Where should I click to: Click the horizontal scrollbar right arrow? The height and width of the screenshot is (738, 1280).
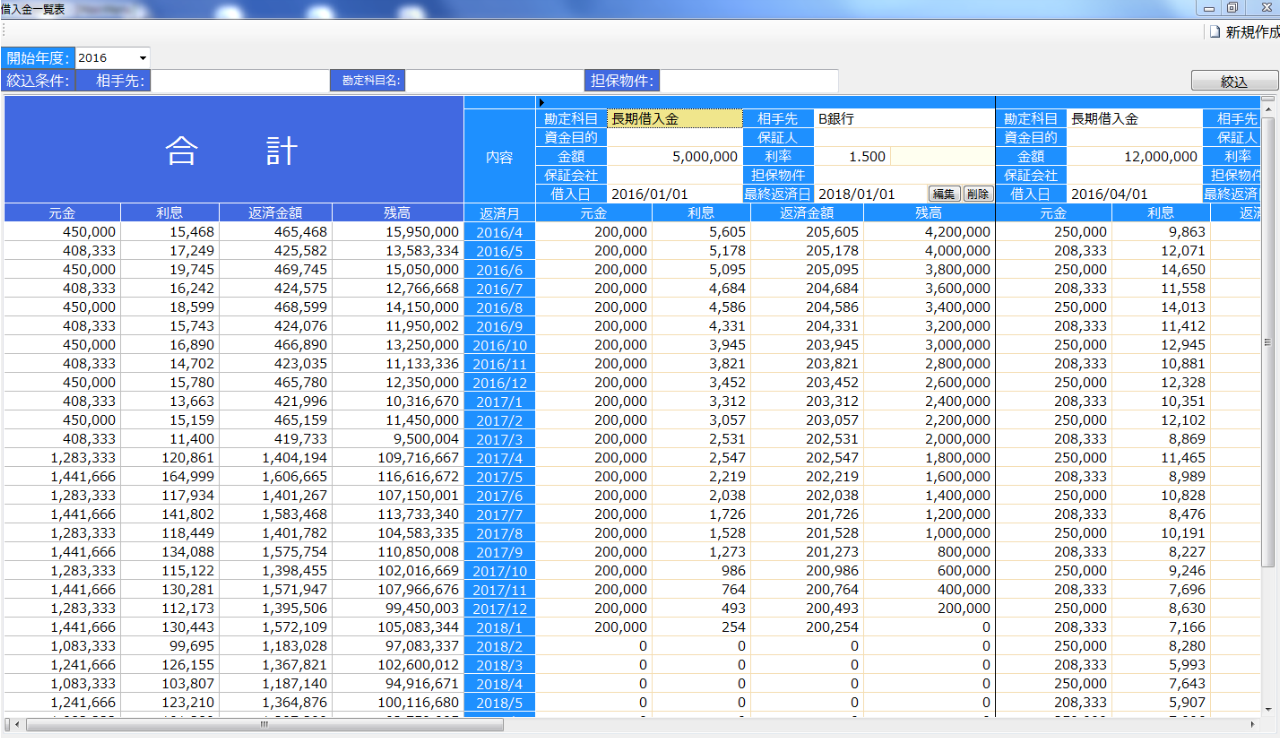1252,724
